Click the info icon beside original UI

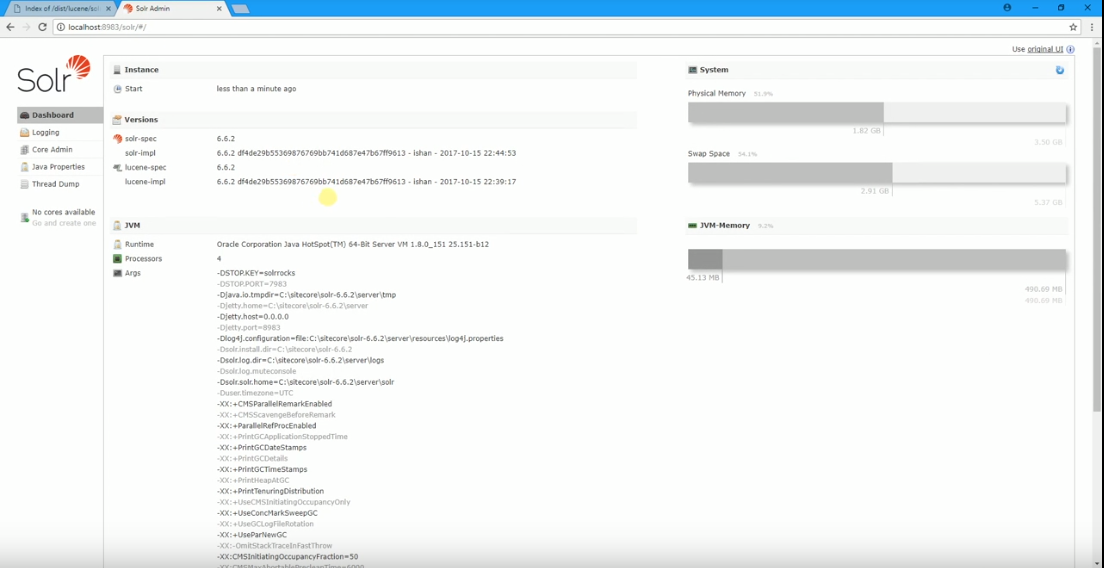[1070, 49]
